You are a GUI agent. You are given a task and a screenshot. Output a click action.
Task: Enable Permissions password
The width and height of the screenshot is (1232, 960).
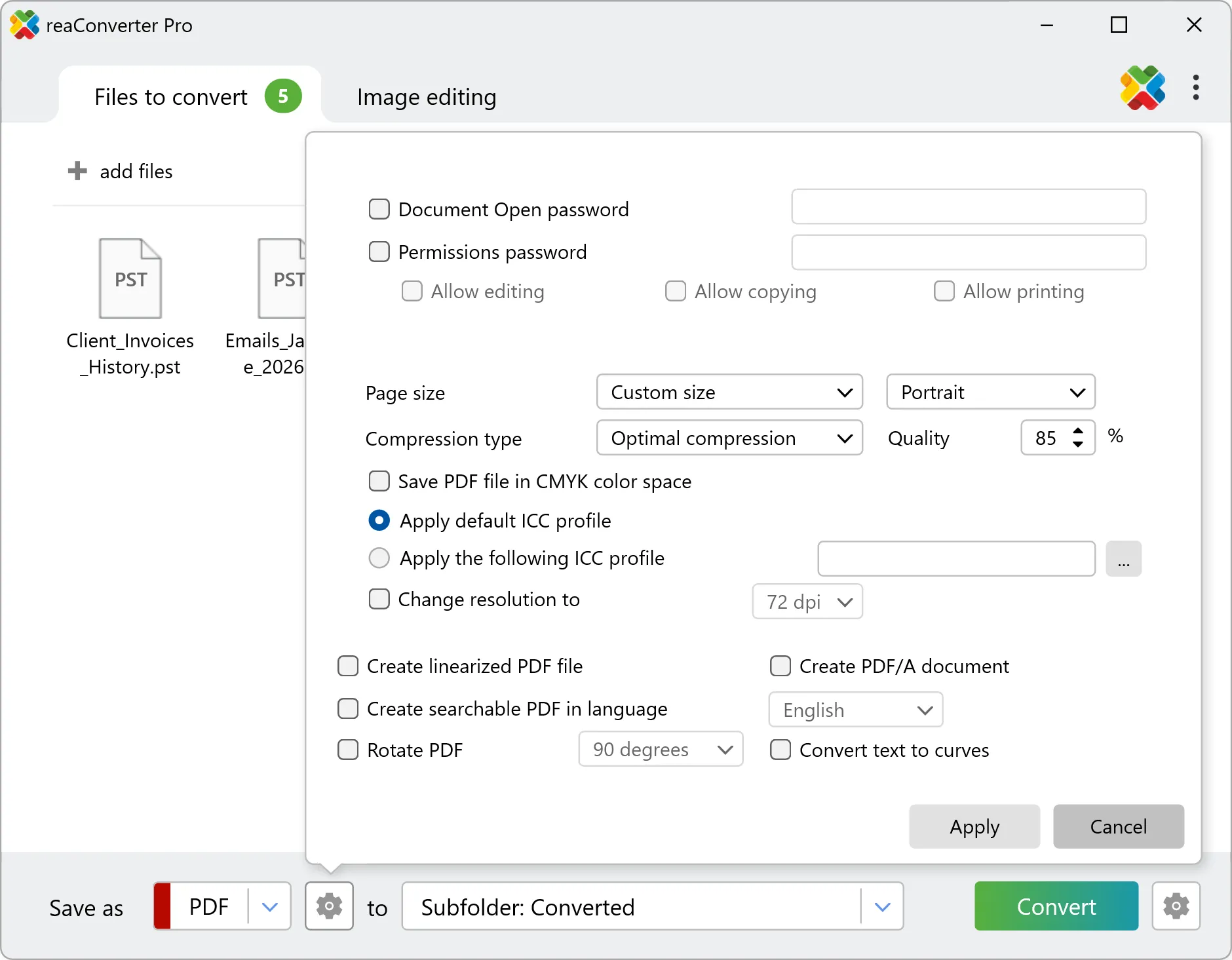click(379, 252)
